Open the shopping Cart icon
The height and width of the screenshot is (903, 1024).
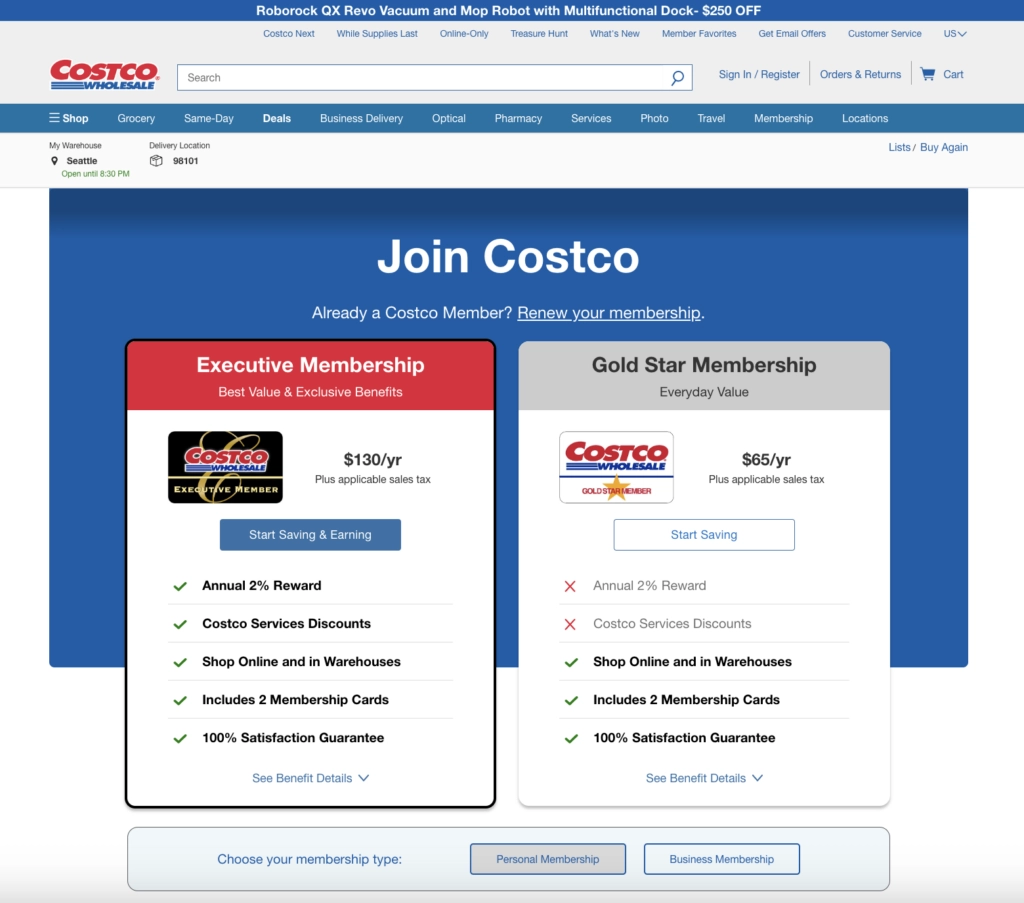tap(927, 74)
